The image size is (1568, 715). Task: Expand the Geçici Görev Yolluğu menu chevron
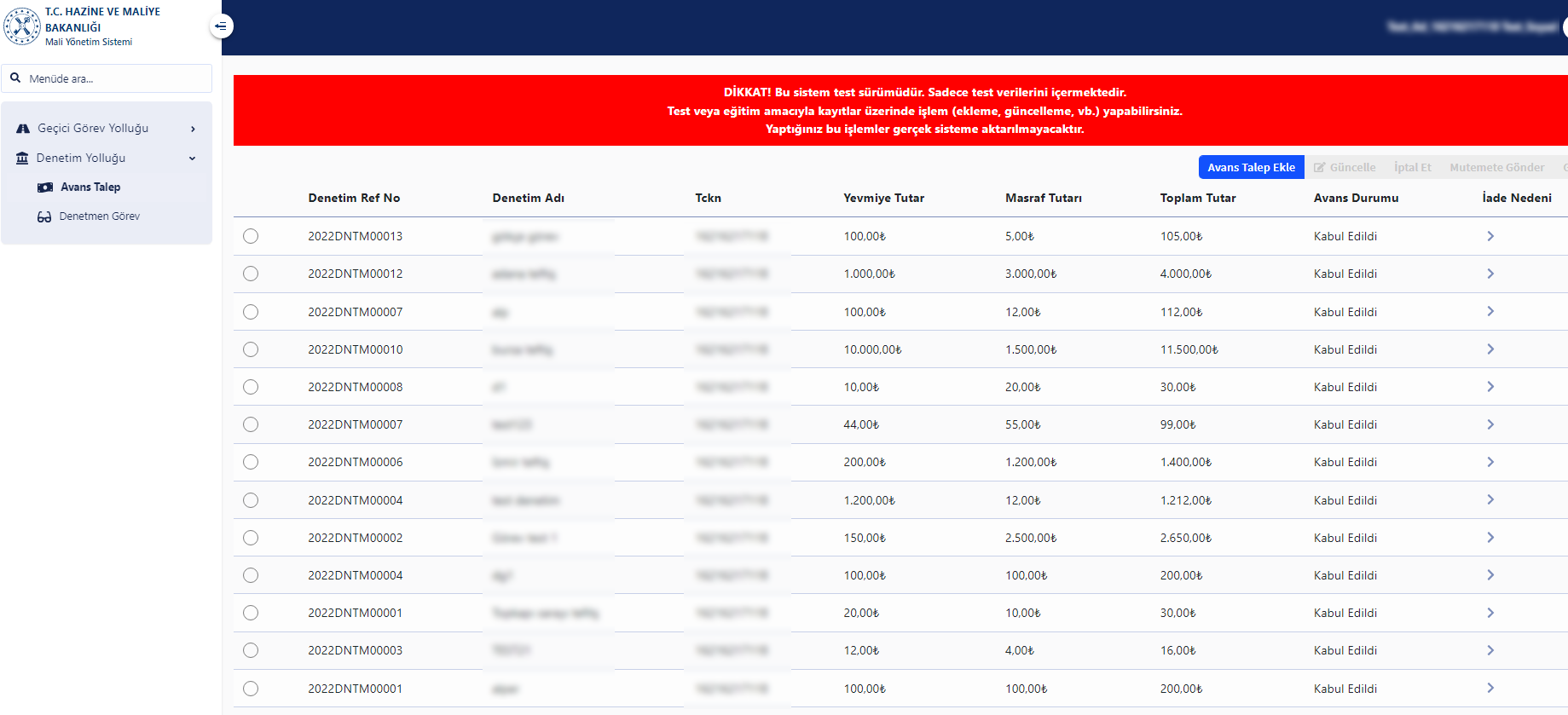coord(193,130)
